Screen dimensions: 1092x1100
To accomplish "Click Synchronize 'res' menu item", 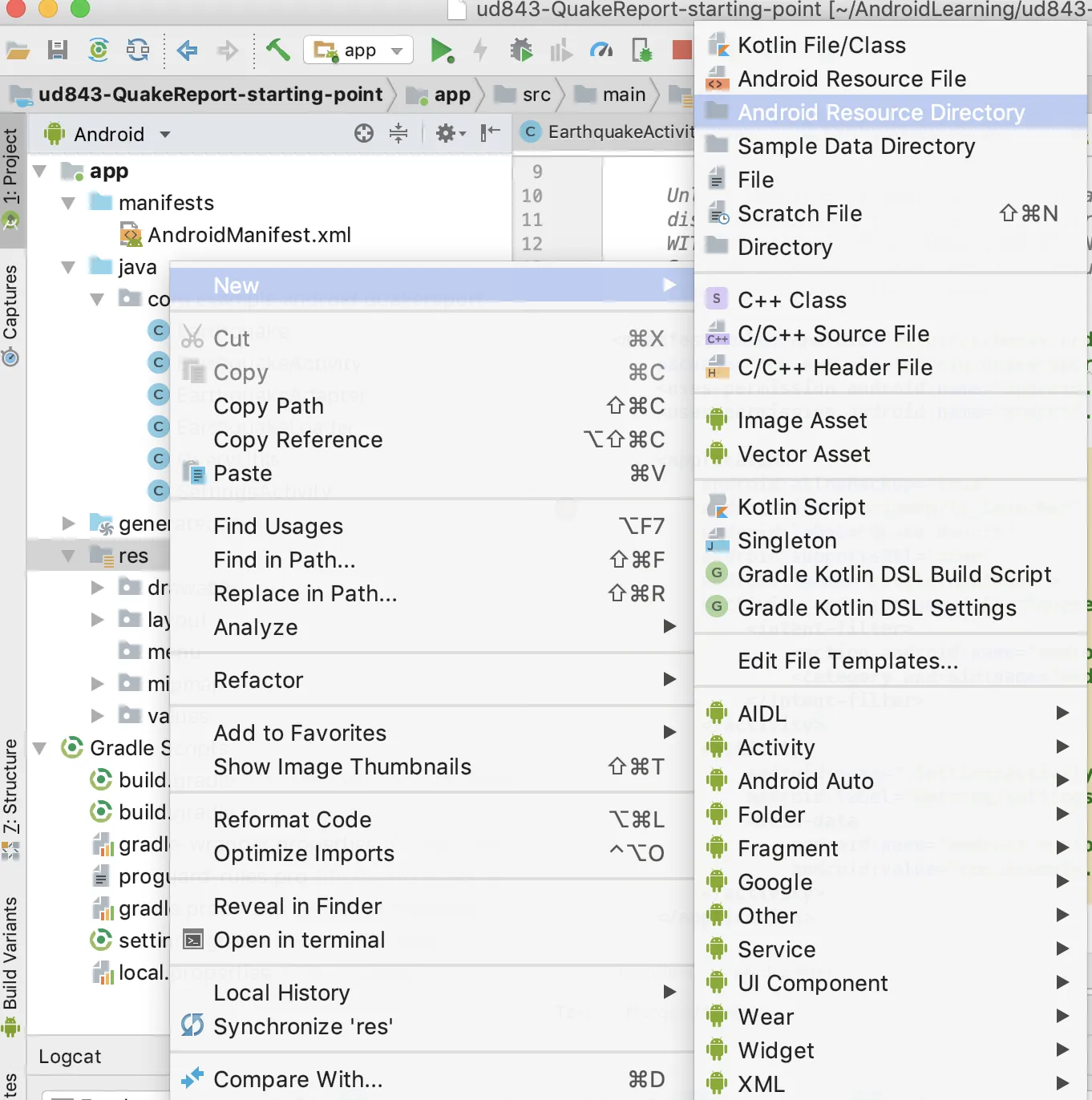I will pos(431,1026).
